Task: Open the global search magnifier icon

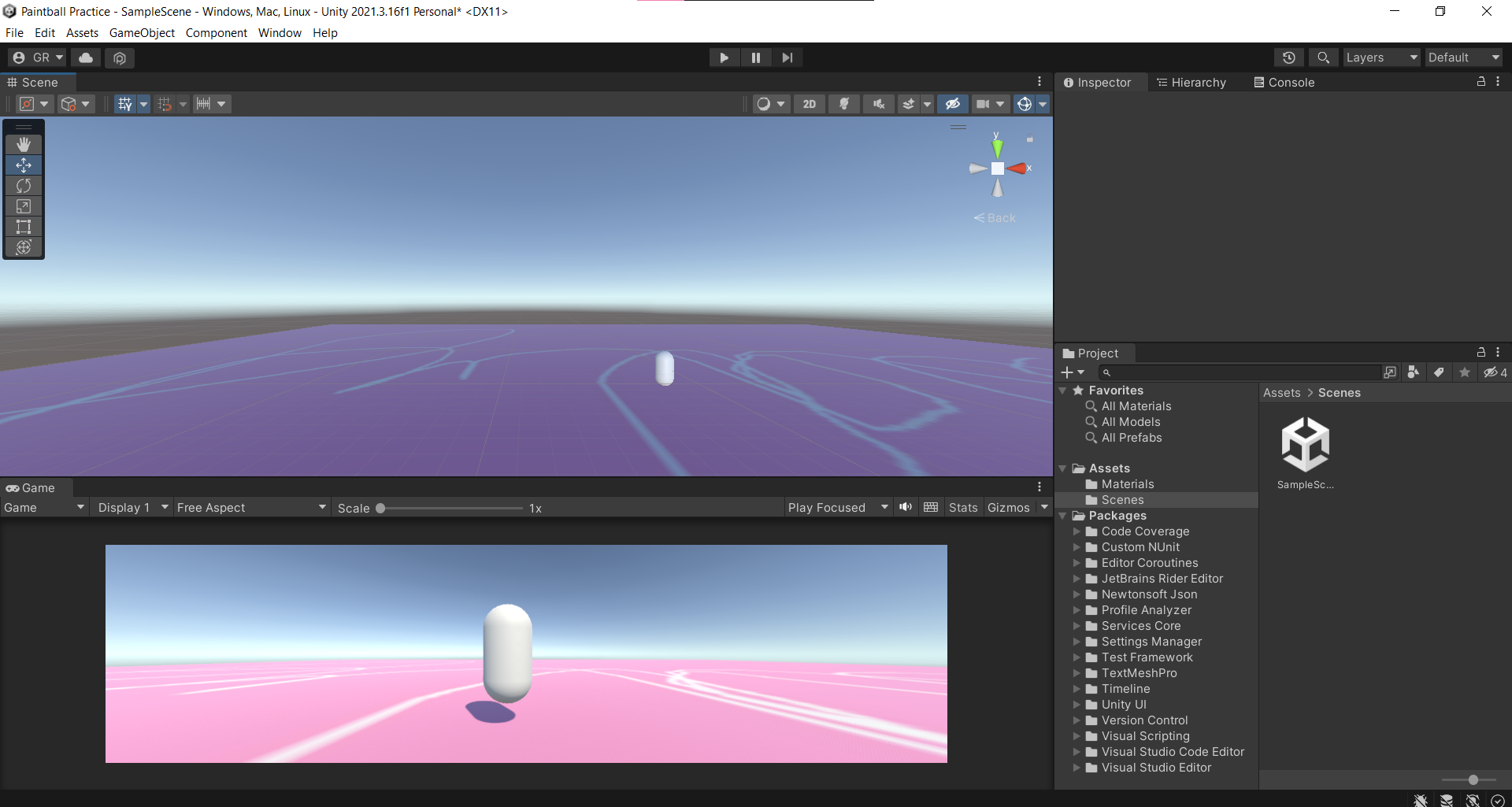Action: [1324, 57]
